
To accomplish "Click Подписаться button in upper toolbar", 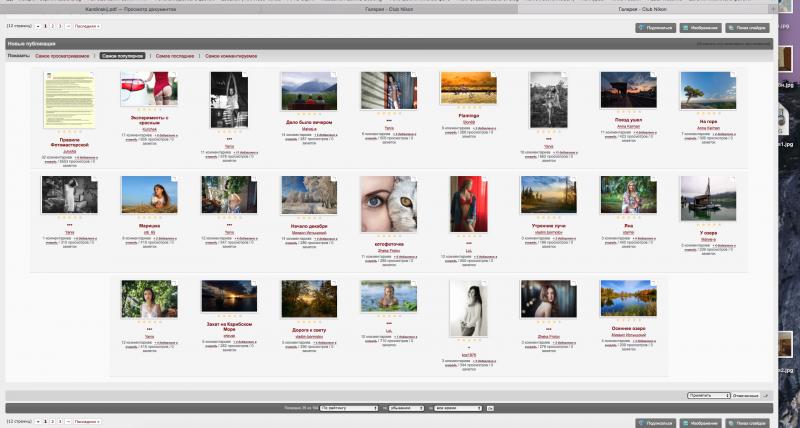I will coord(656,28).
